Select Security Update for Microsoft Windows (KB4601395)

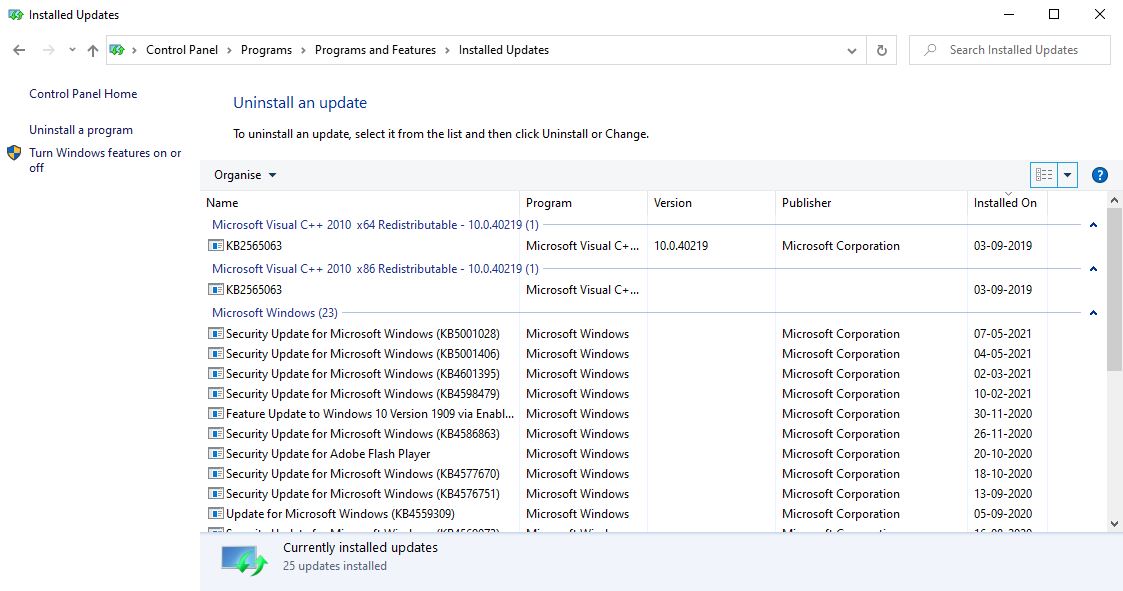point(362,374)
